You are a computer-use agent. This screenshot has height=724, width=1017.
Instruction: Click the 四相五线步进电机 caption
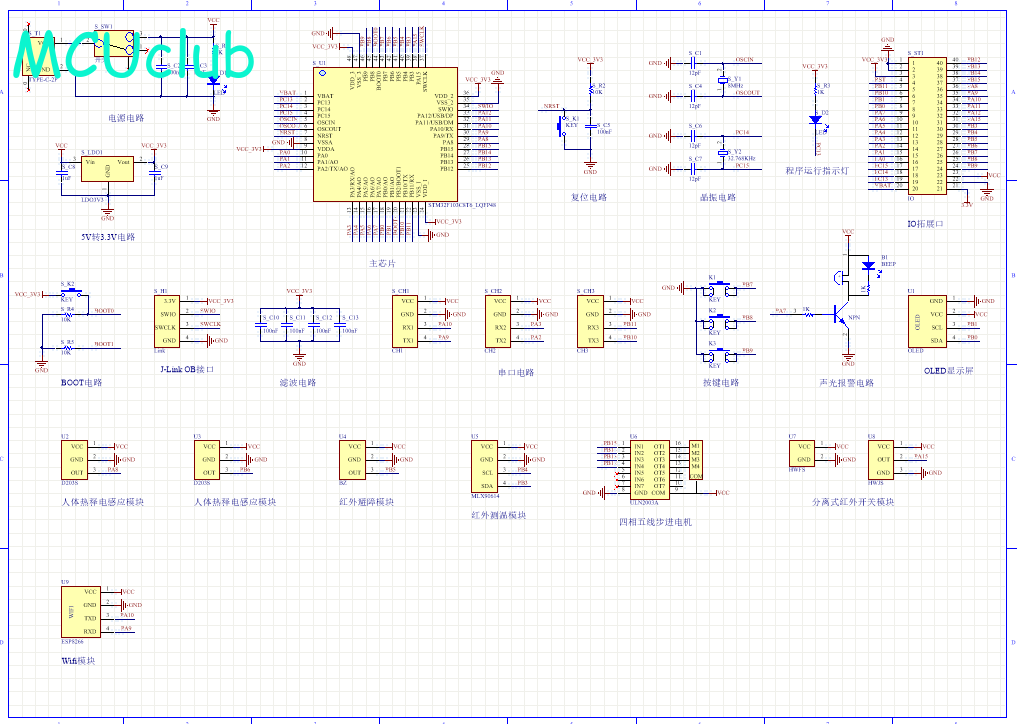(x=656, y=522)
